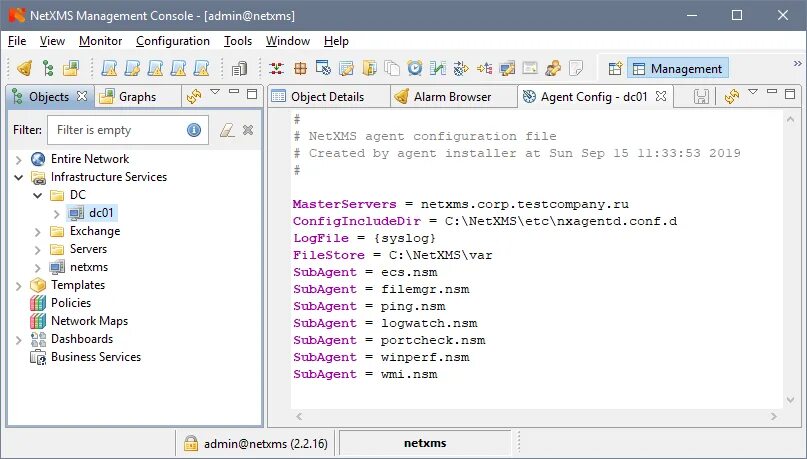
Task: Click the gear-with-arrow toolbar icon
Action: 461,68
